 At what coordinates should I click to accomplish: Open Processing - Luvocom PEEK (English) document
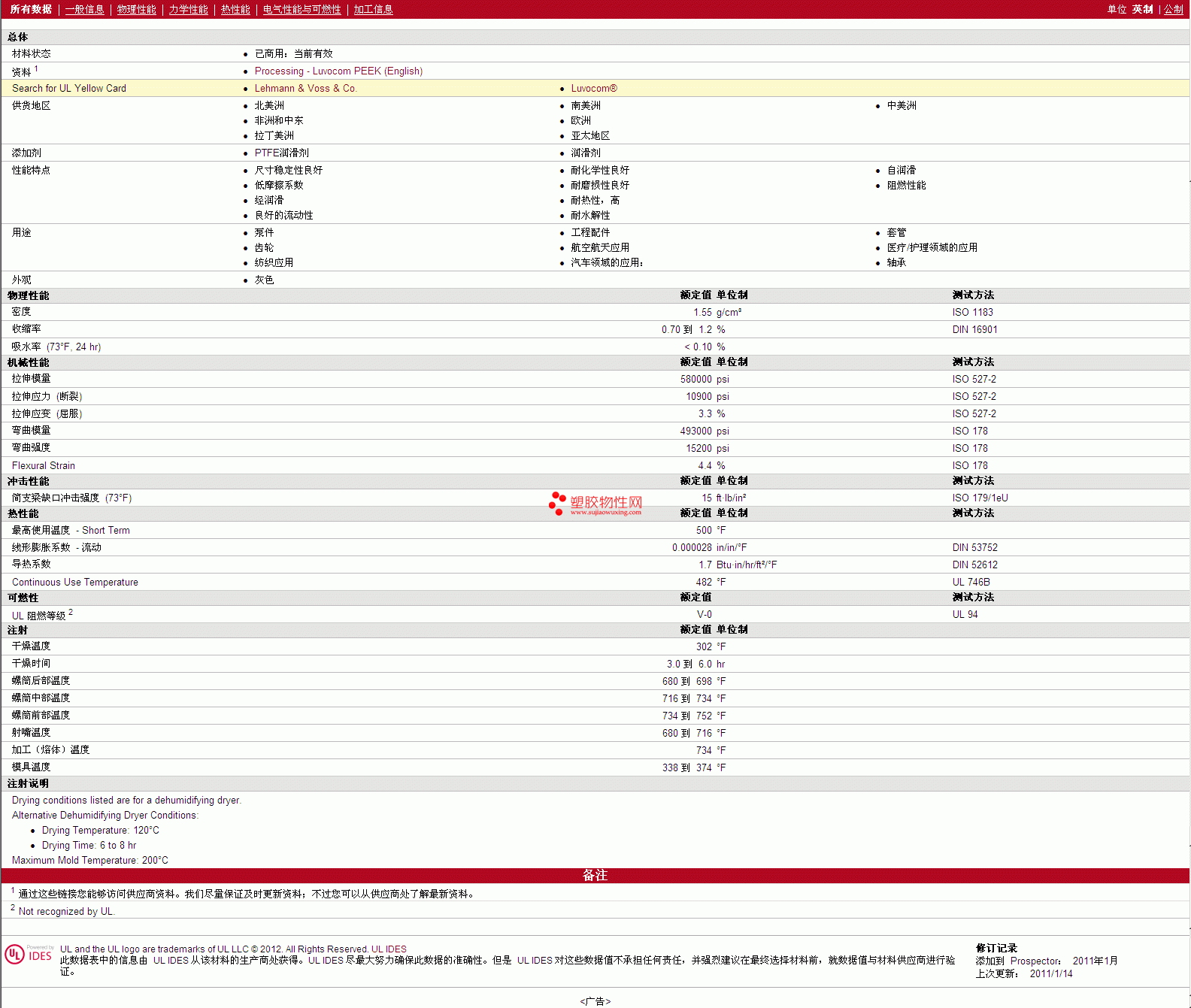(338, 71)
